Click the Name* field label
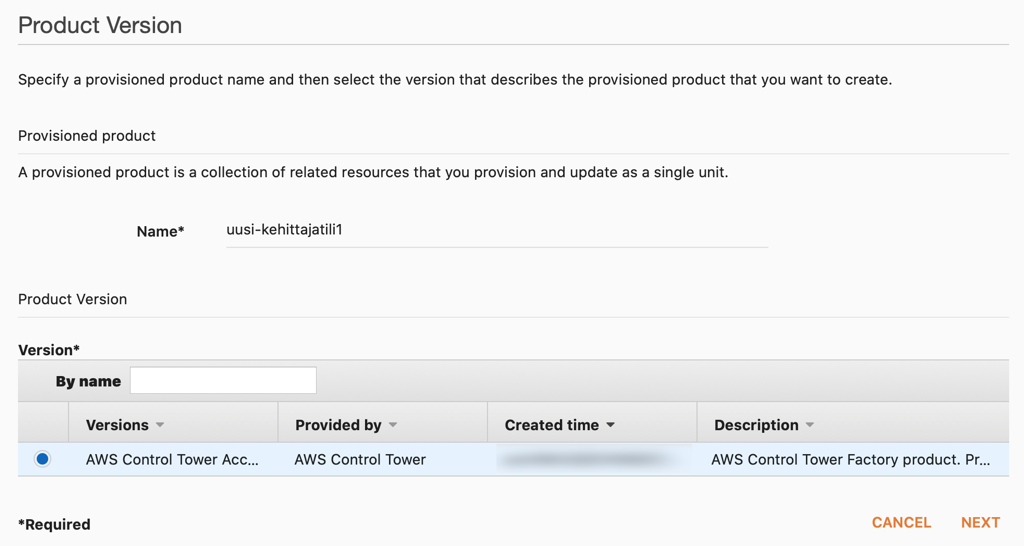The height and width of the screenshot is (546, 1024). (161, 231)
